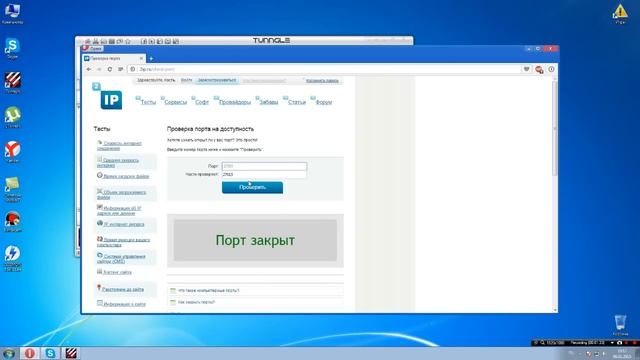
Task: Open the red helmet character desktop shortcut
Action: point(12,222)
